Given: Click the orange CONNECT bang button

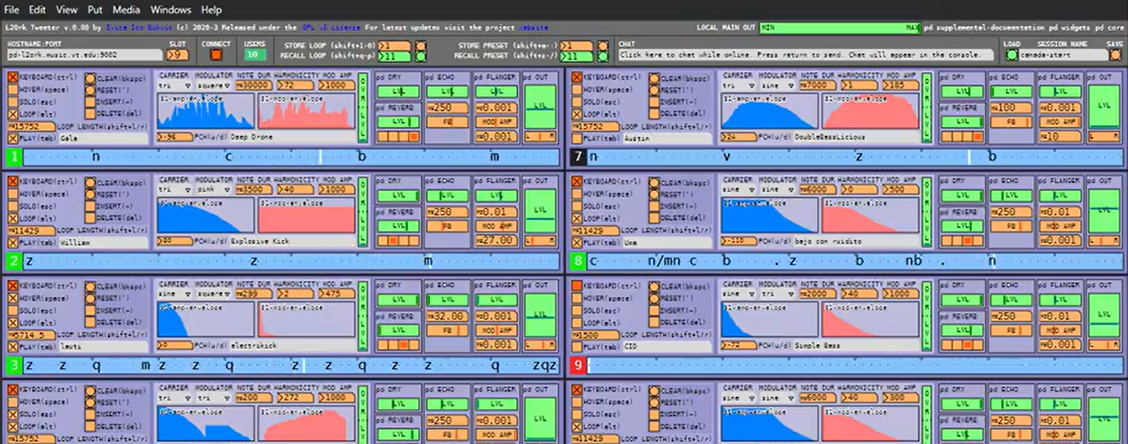Looking at the screenshot, I should pyautogui.click(x=216, y=56).
